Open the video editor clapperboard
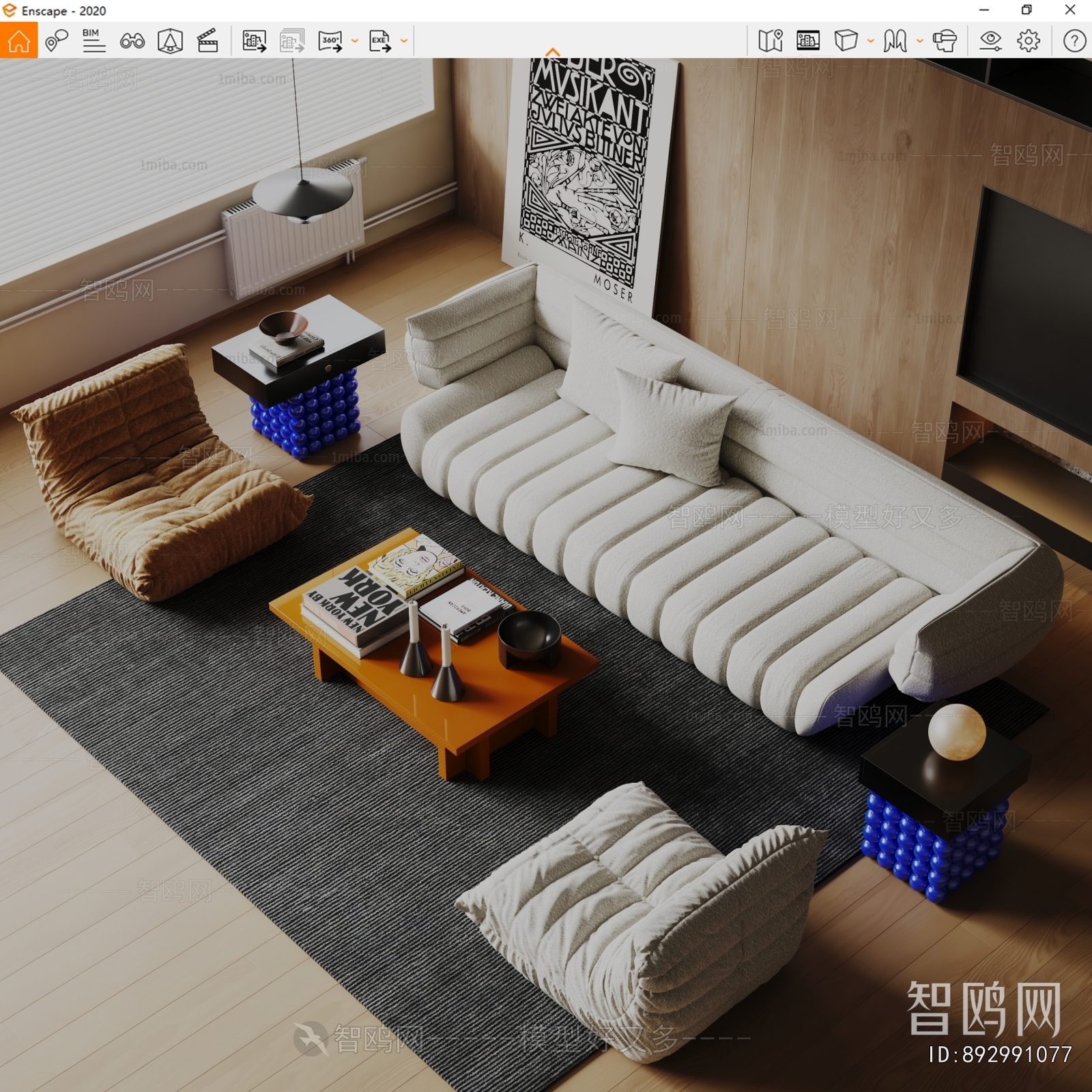The width and height of the screenshot is (1092, 1092). 207,41
